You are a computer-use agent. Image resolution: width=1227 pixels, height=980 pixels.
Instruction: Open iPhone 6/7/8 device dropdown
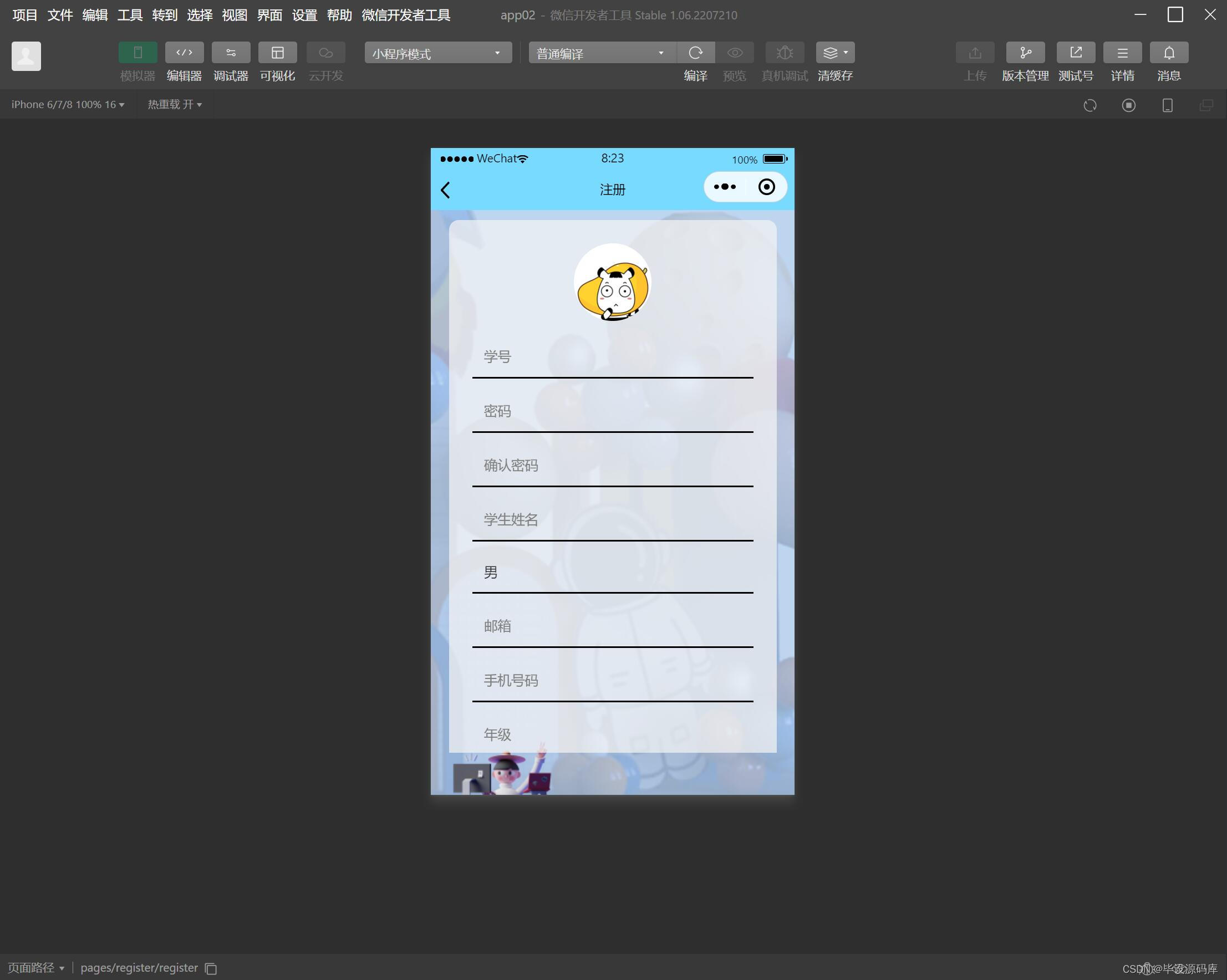(68, 105)
